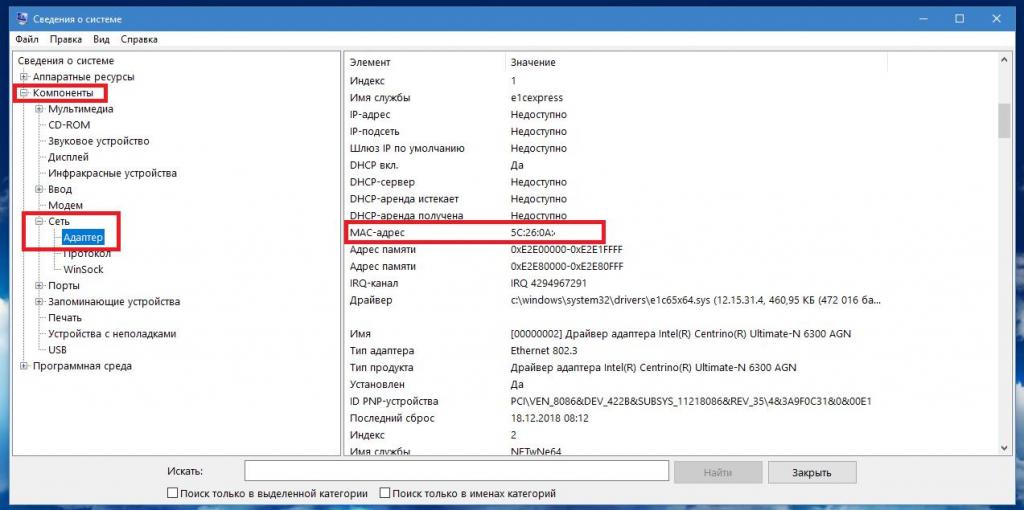Open the Вид menu
This screenshot has width=1024, height=510.
(x=101, y=39)
